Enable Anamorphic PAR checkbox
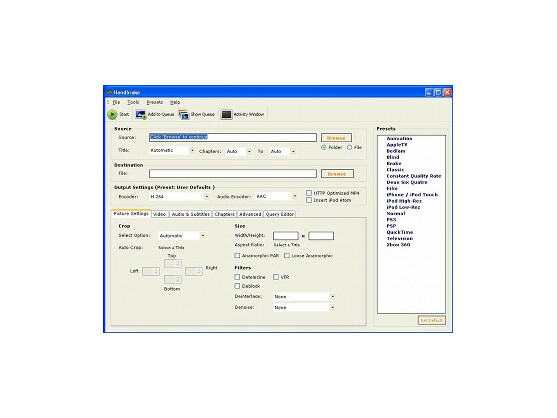 point(237,256)
